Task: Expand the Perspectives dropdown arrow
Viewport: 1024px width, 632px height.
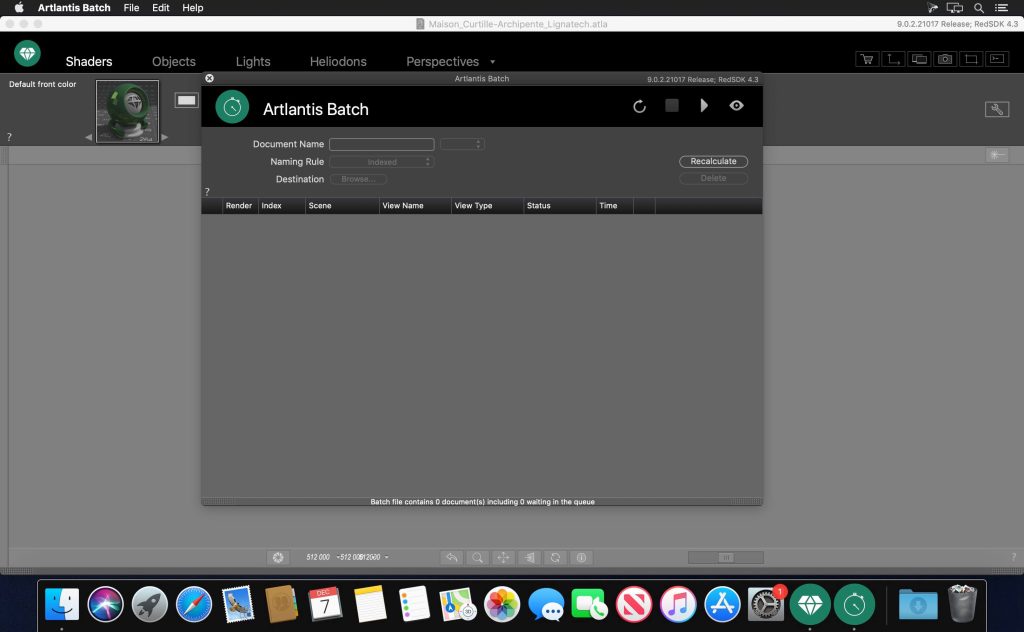Action: pyautogui.click(x=493, y=62)
